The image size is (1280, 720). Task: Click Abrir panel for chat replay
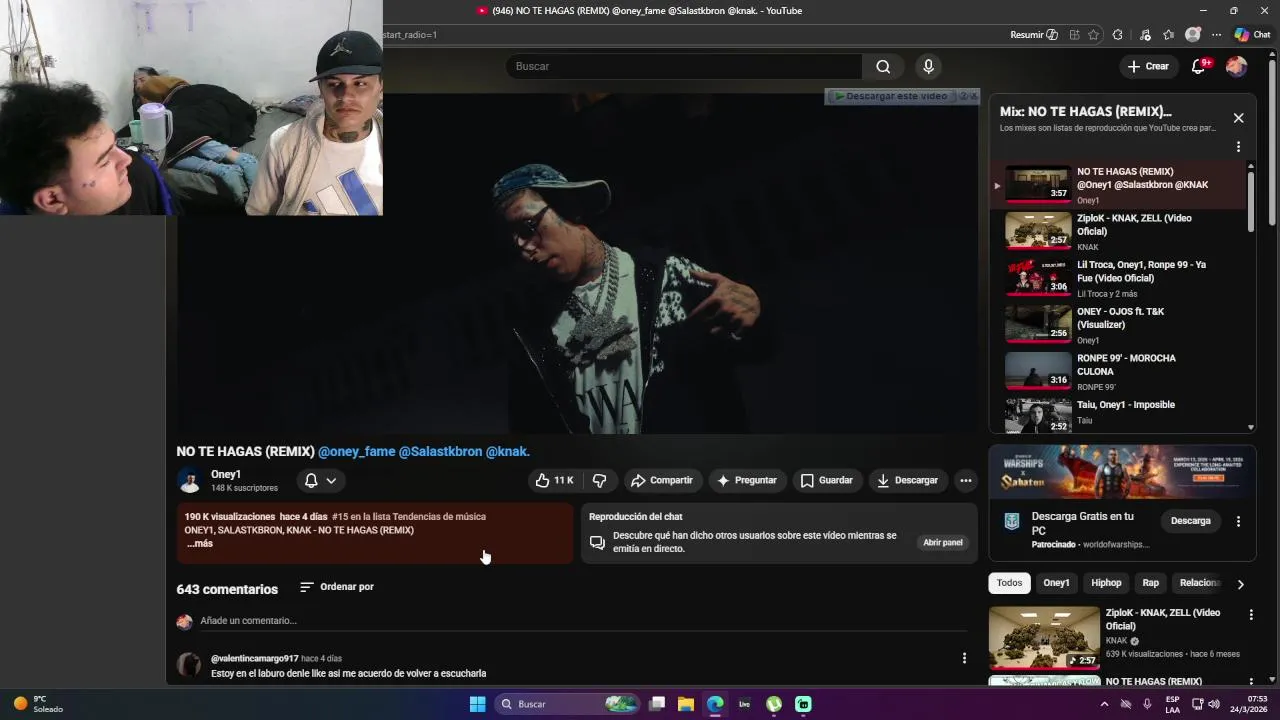pos(943,543)
